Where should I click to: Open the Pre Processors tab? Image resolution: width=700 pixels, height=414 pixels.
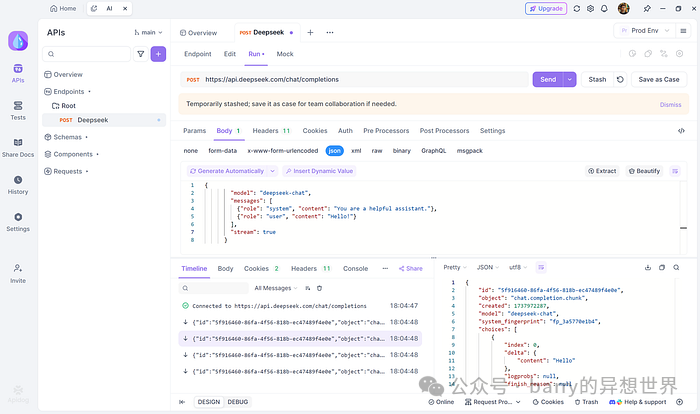point(386,131)
